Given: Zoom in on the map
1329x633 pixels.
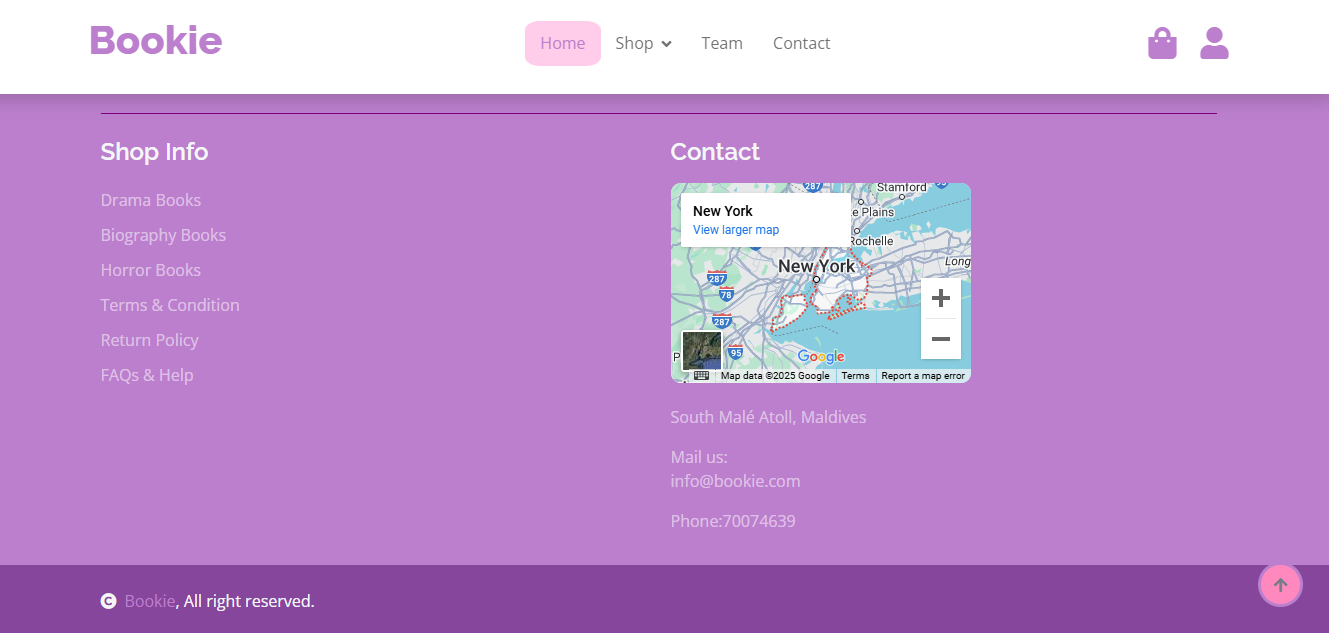Looking at the screenshot, I should click(940, 298).
